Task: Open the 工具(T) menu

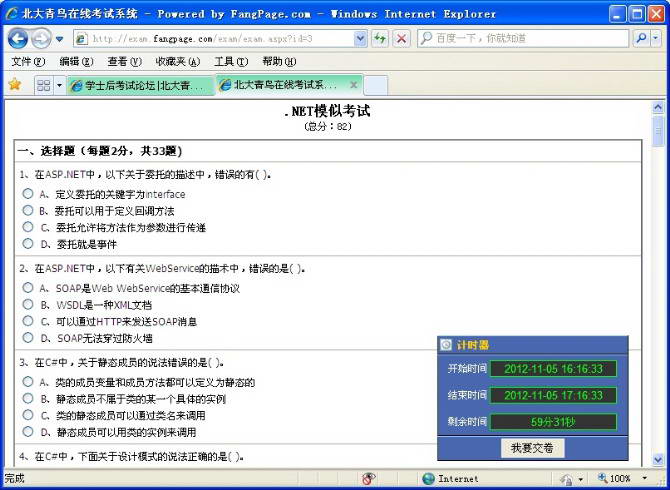Action: coord(231,62)
